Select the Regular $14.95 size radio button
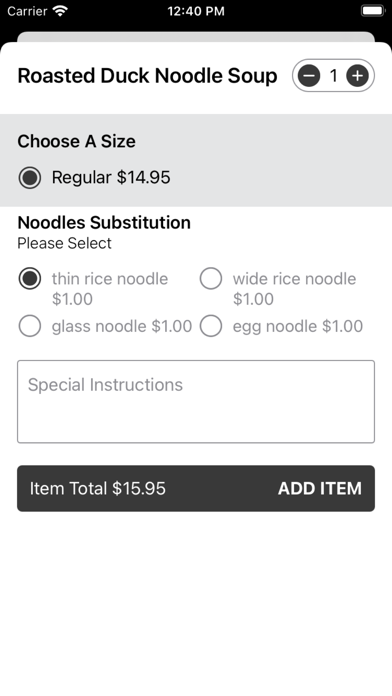The height and width of the screenshot is (696, 392). (30, 178)
